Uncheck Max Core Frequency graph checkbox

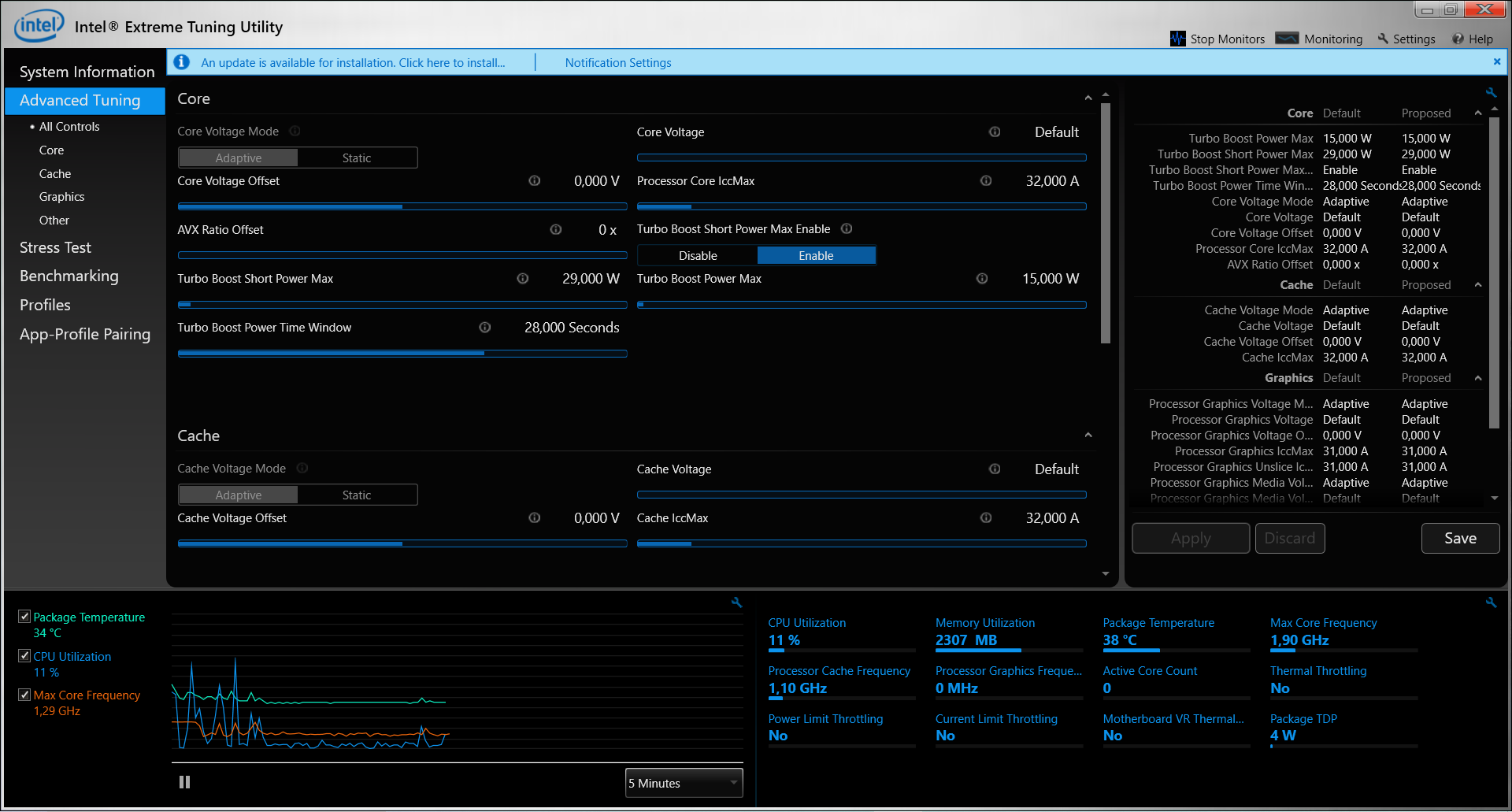click(x=24, y=695)
